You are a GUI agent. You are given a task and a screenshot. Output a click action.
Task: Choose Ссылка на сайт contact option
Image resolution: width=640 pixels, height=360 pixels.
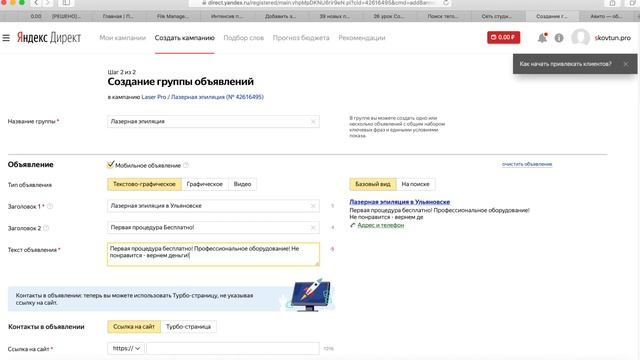134,327
